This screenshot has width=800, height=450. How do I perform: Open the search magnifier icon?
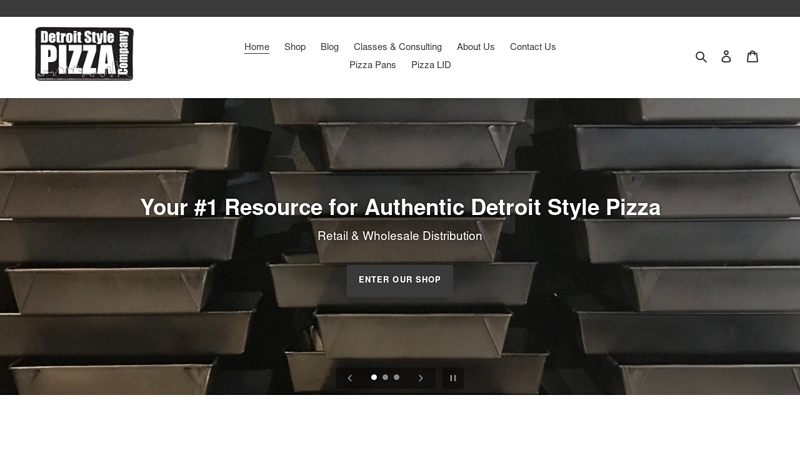click(701, 57)
